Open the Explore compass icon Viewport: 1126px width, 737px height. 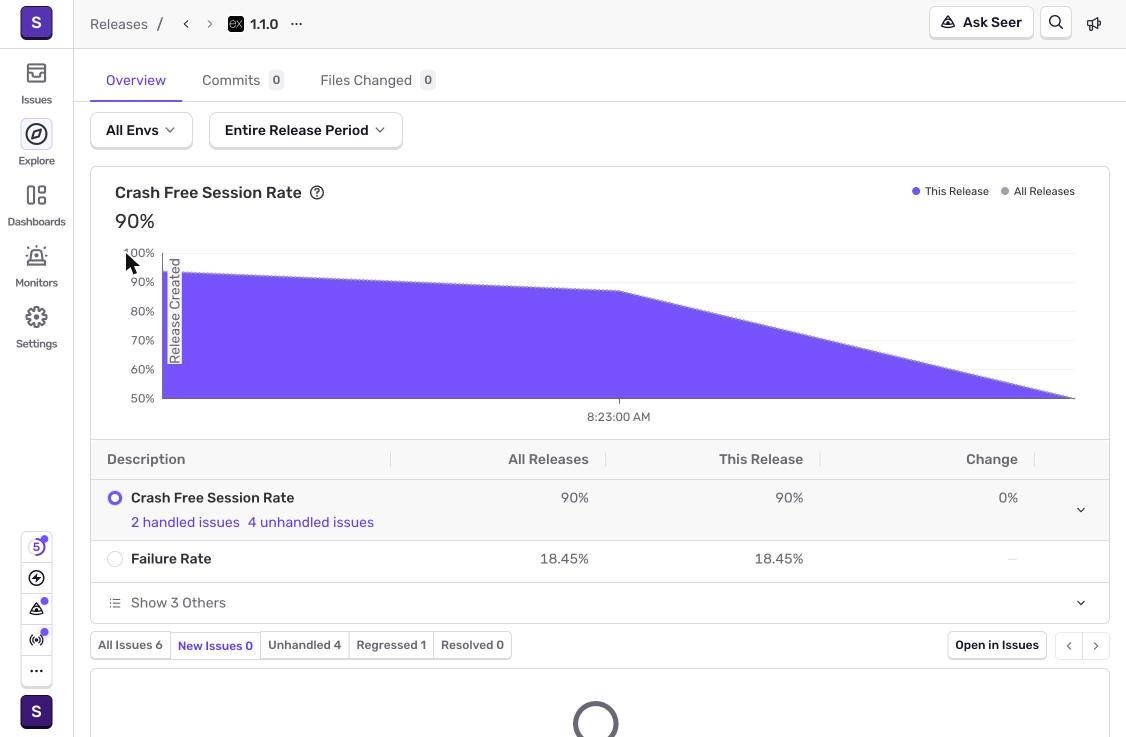pyautogui.click(x=36, y=134)
